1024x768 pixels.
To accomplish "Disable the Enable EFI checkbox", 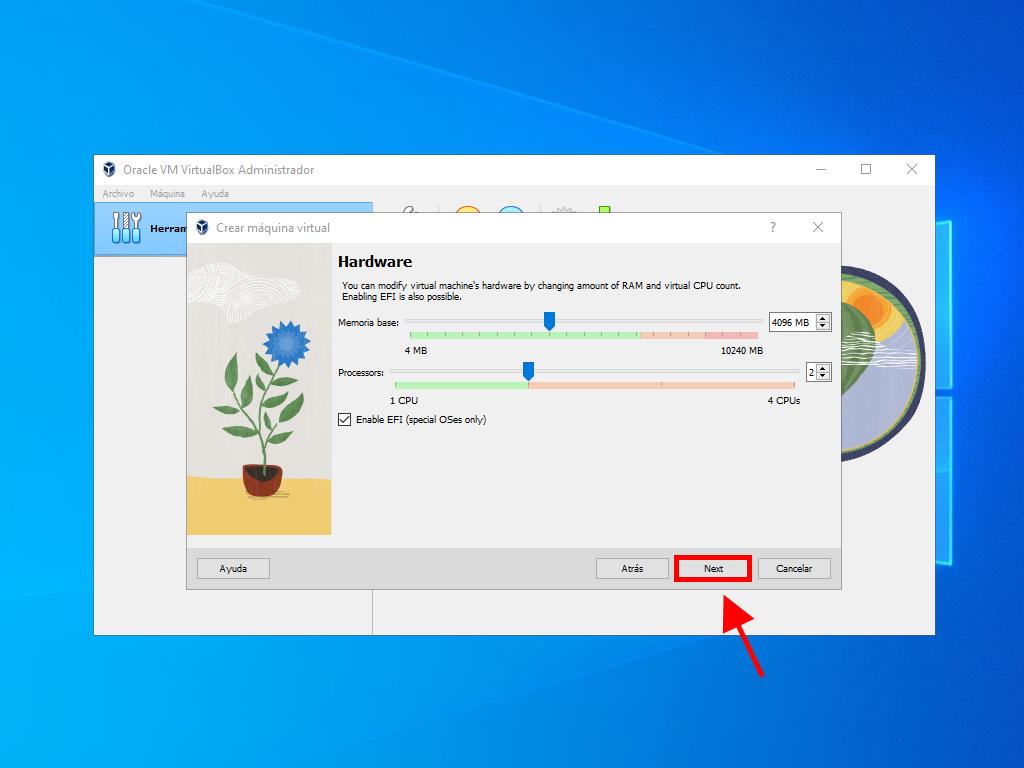I will [345, 420].
